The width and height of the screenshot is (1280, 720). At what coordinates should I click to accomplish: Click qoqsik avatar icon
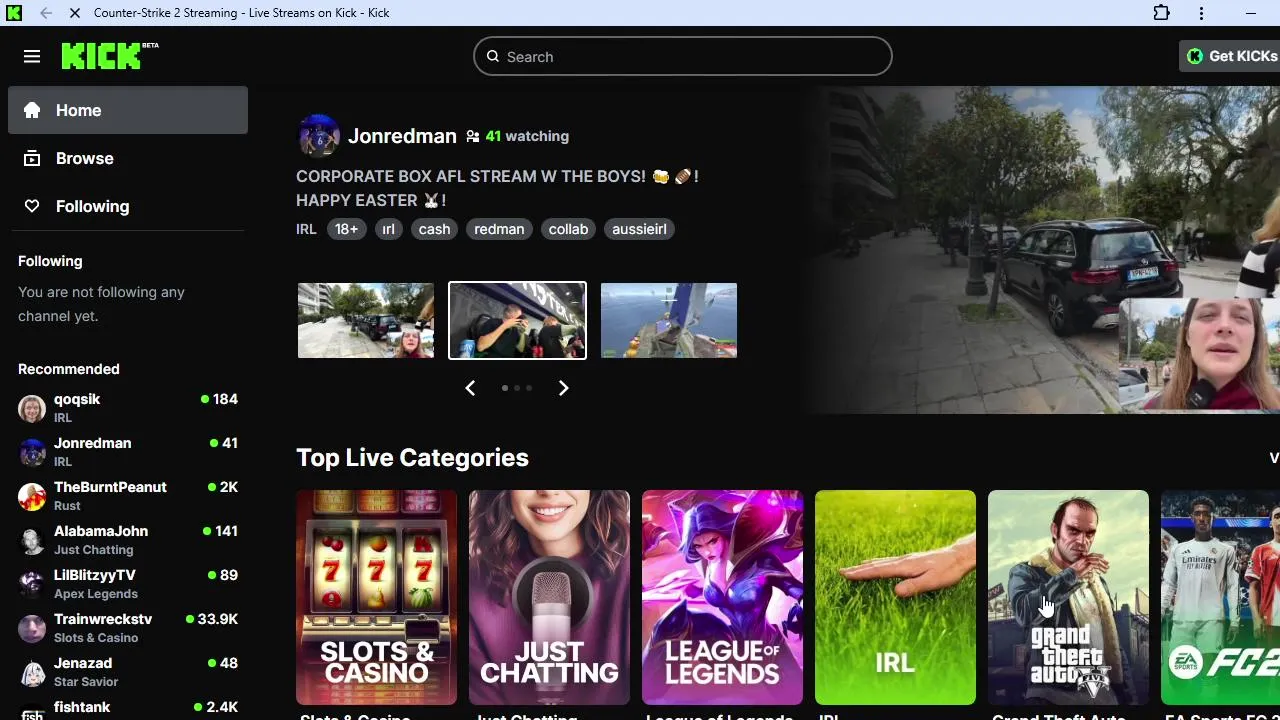click(x=32, y=408)
